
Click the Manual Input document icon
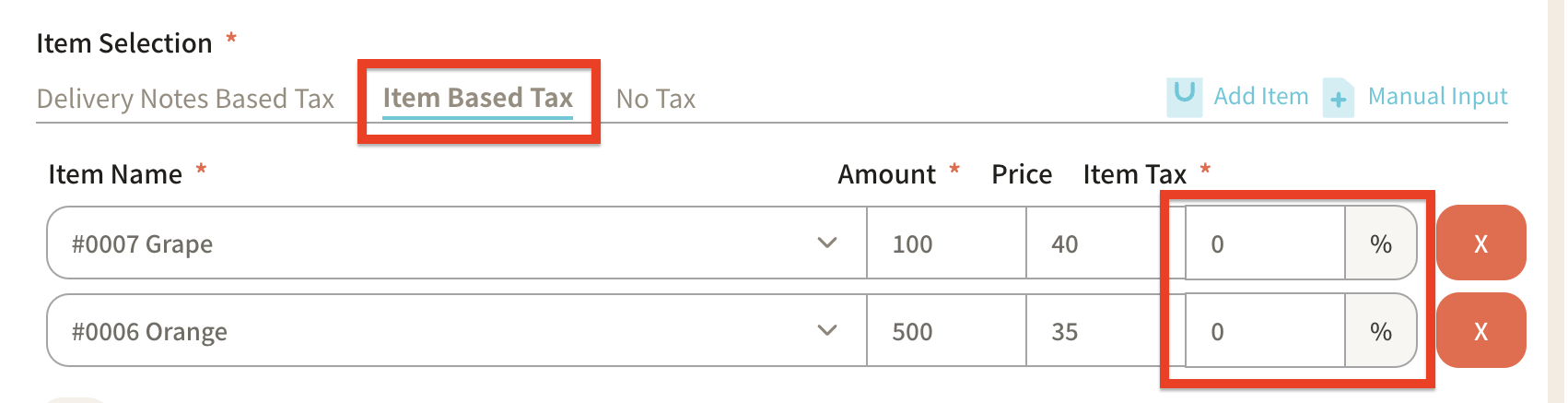tap(1339, 98)
